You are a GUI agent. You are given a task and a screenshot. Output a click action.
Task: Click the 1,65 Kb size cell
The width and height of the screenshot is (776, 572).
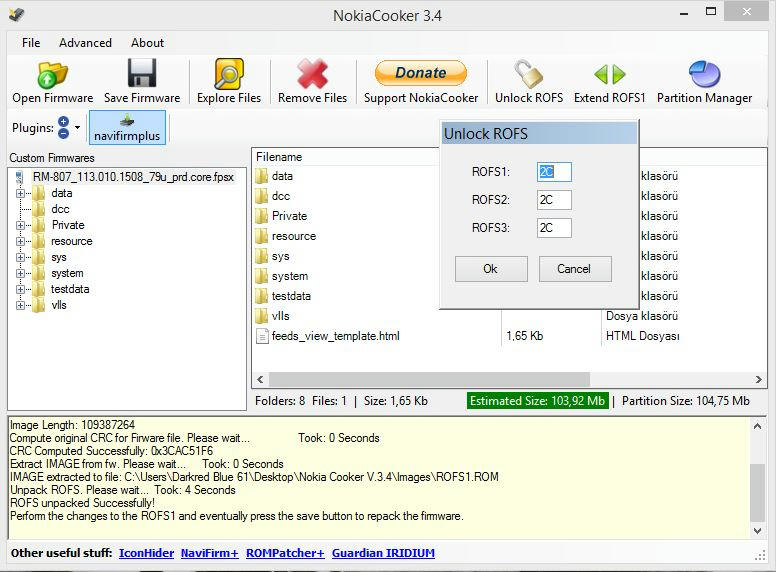(x=525, y=336)
